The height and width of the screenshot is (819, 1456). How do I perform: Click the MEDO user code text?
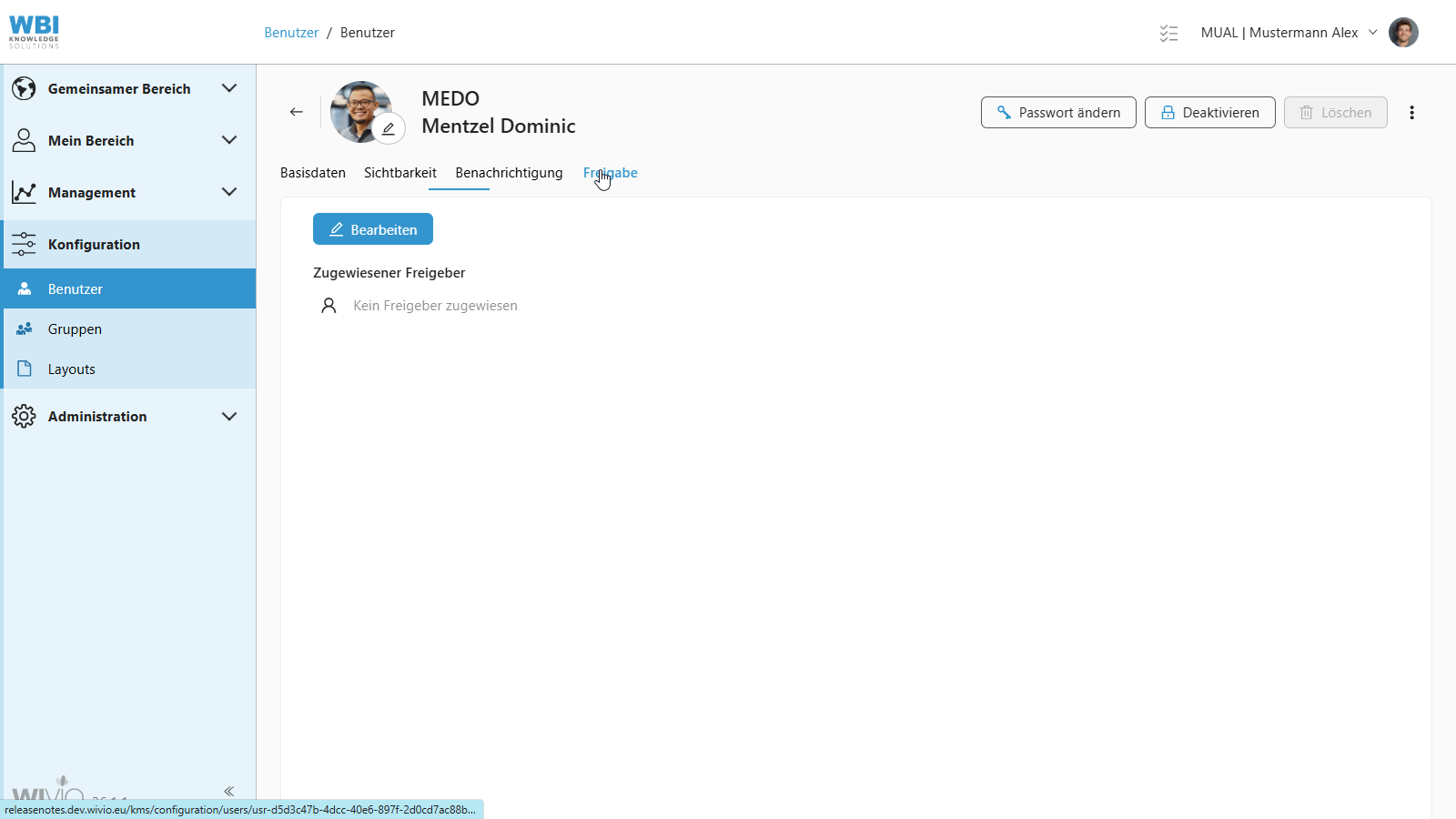click(450, 98)
